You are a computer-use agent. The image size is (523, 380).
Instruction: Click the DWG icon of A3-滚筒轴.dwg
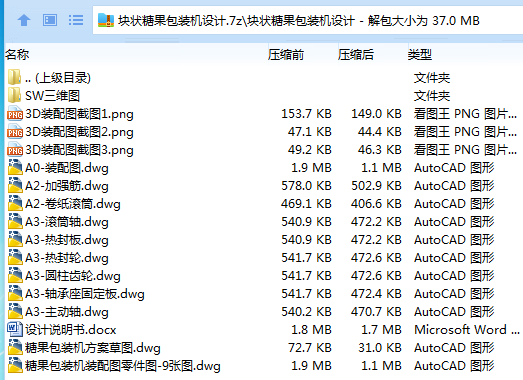(x=15, y=221)
